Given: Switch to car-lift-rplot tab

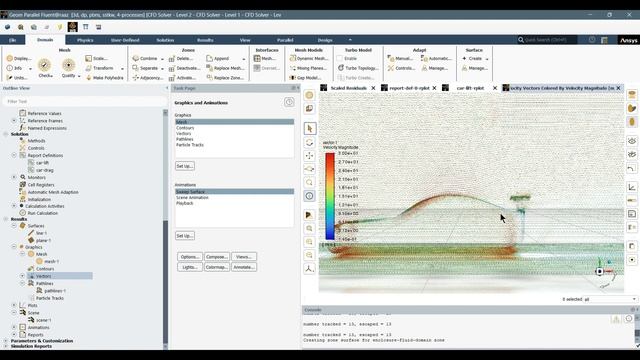Looking at the screenshot, I should point(470,88).
